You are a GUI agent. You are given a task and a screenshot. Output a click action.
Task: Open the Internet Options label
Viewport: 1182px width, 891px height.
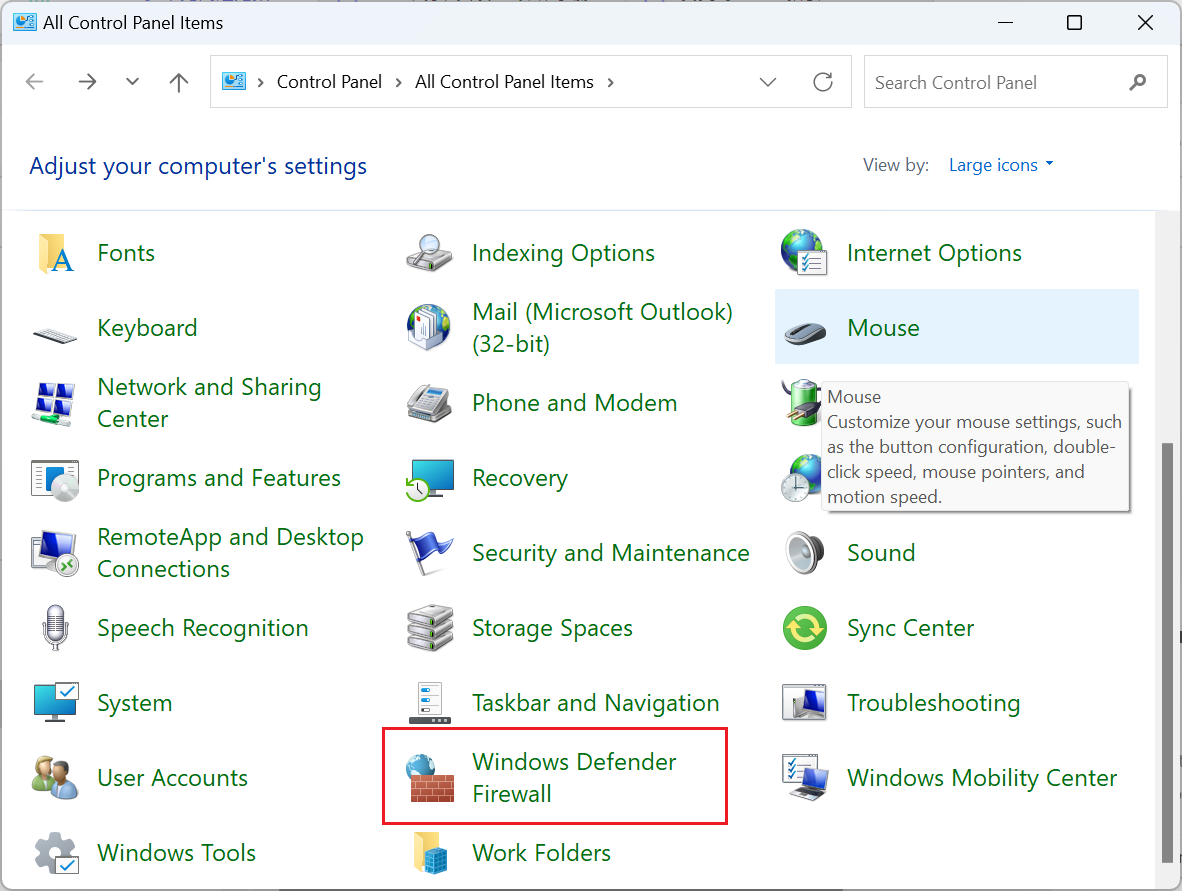click(x=934, y=253)
